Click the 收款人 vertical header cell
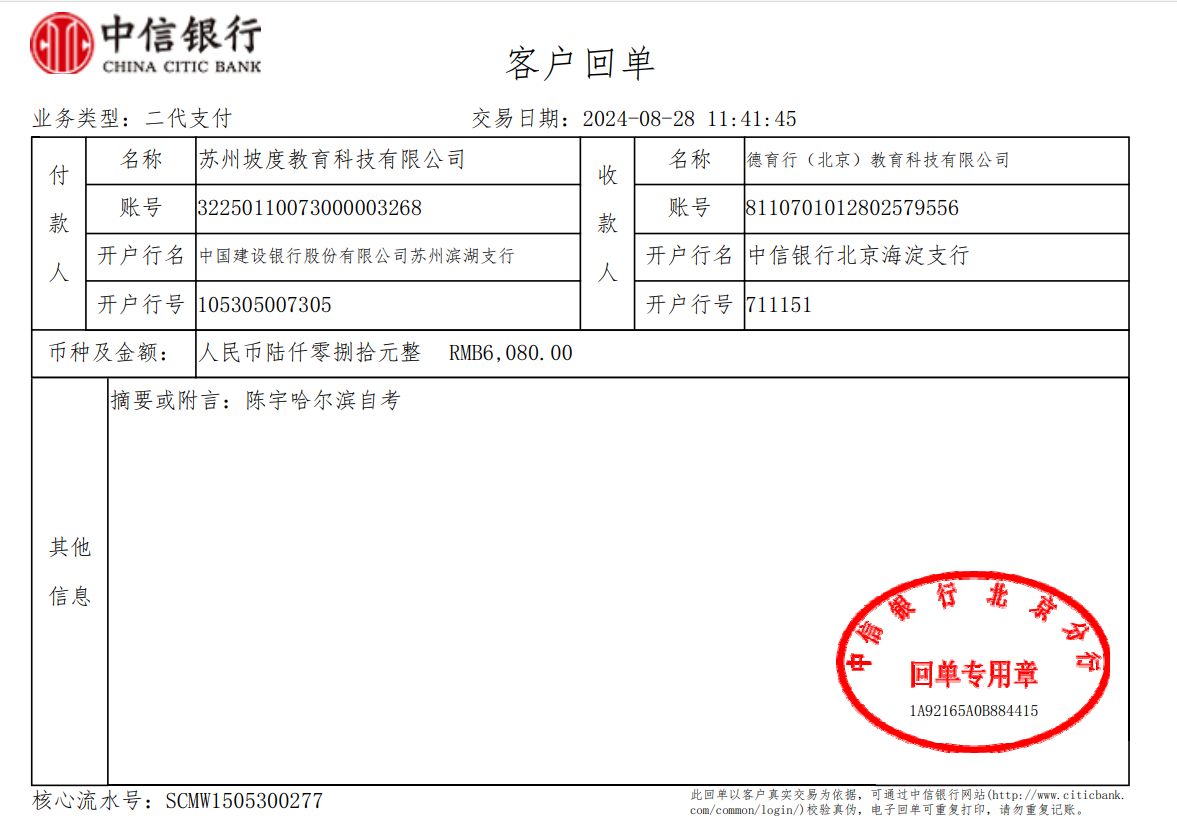The height and width of the screenshot is (837, 1177). click(x=607, y=233)
